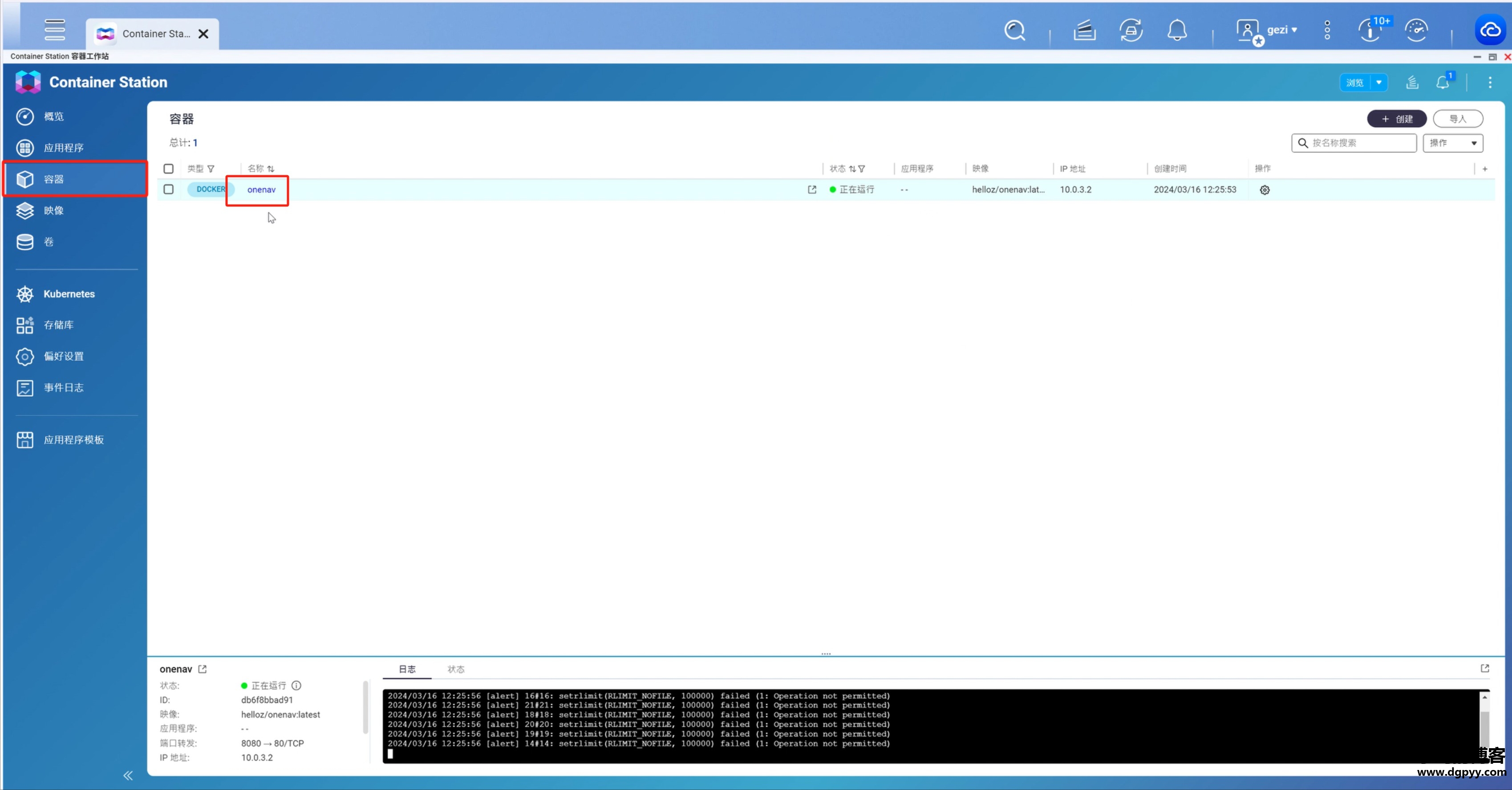
Task: Tick the select-all checkbox in table header
Action: [x=168, y=169]
